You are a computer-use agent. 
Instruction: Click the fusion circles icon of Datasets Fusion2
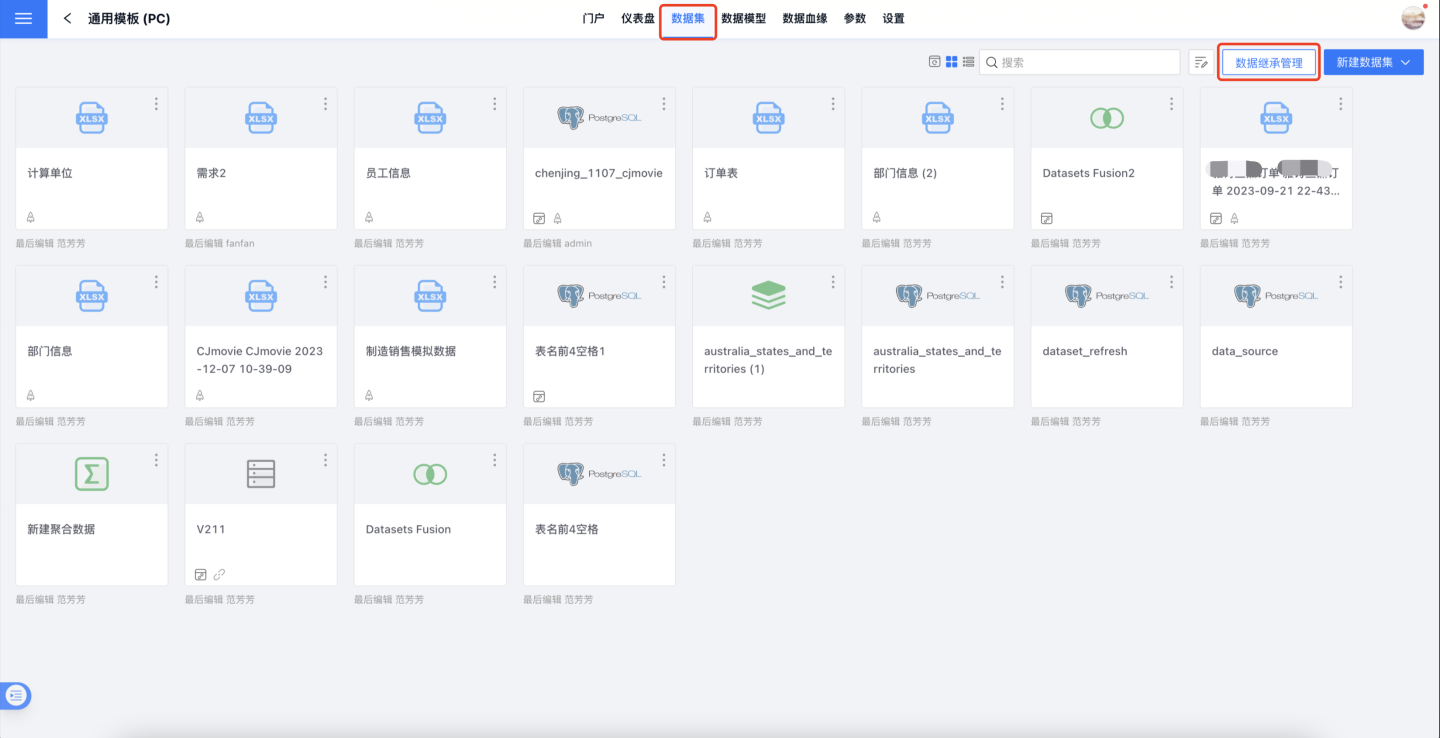1107,118
